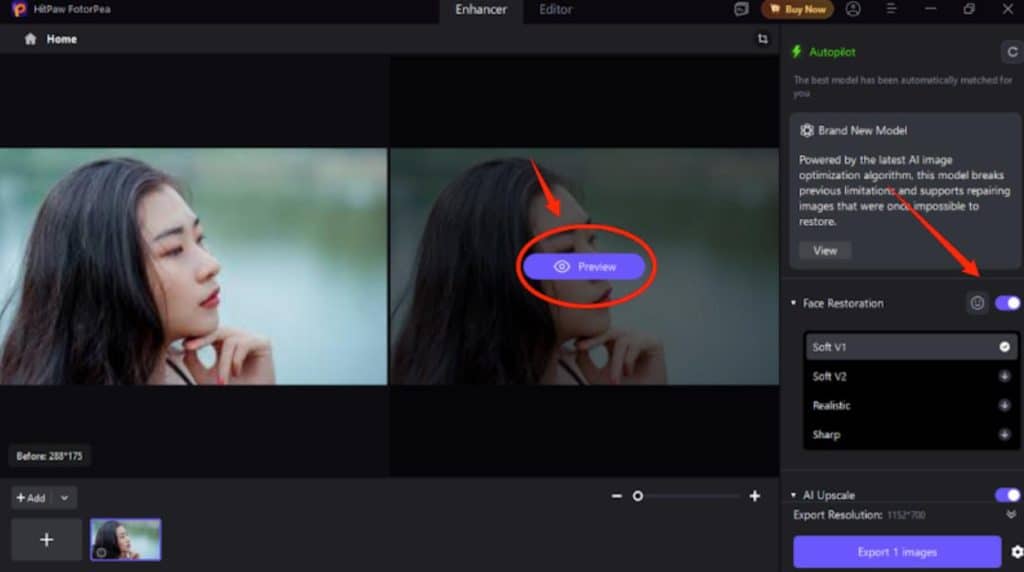Viewport: 1024px width, 572px height.
Task: Click the HitPaw FotorPea app logo
Action: pyautogui.click(x=19, y=9)
